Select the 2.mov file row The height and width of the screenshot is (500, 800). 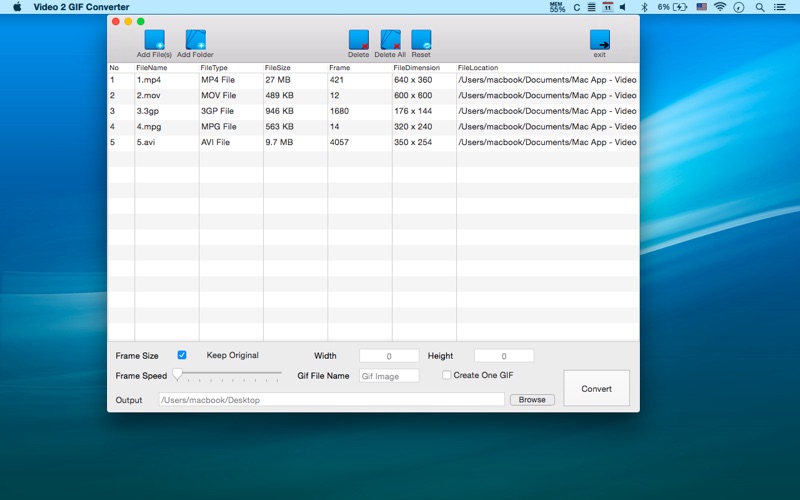[x=373, y=95]
